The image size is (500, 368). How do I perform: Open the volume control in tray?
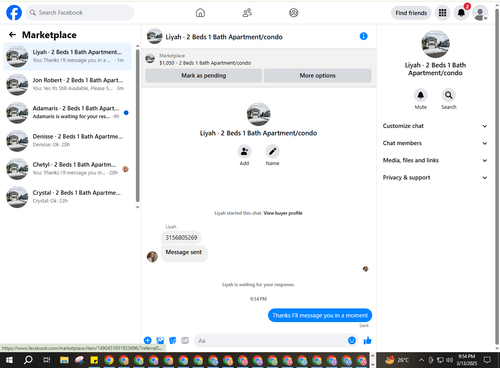point(449,360)
